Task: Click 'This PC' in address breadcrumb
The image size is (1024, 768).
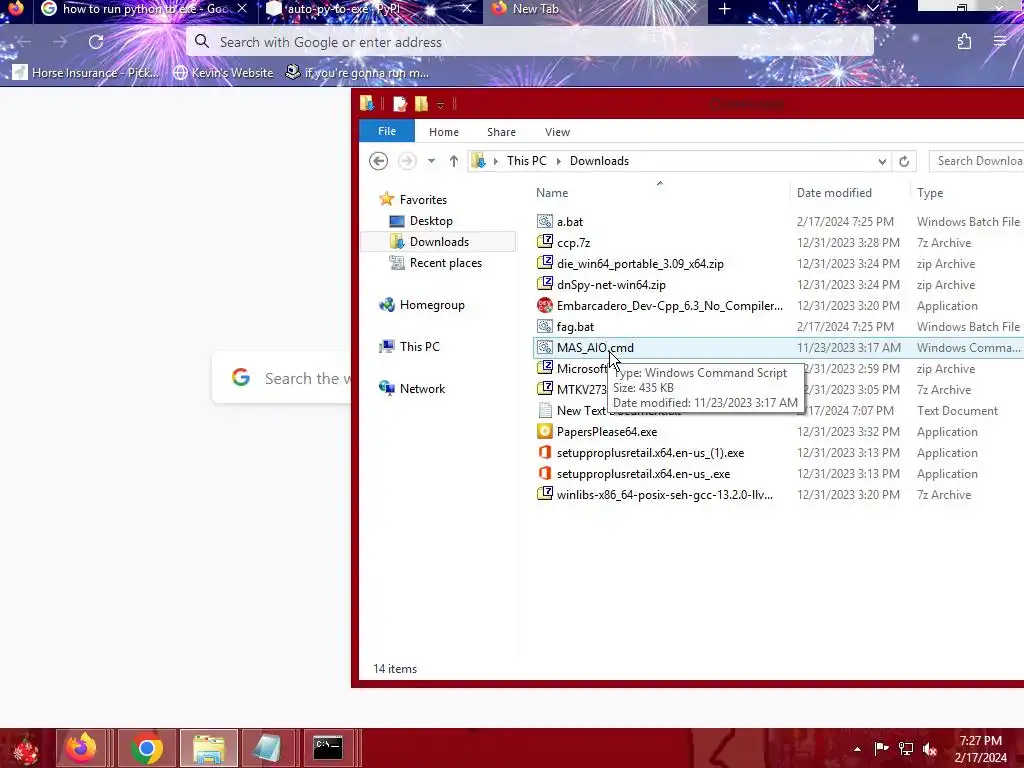Action: pyautogui.click(x=526, y=161)
